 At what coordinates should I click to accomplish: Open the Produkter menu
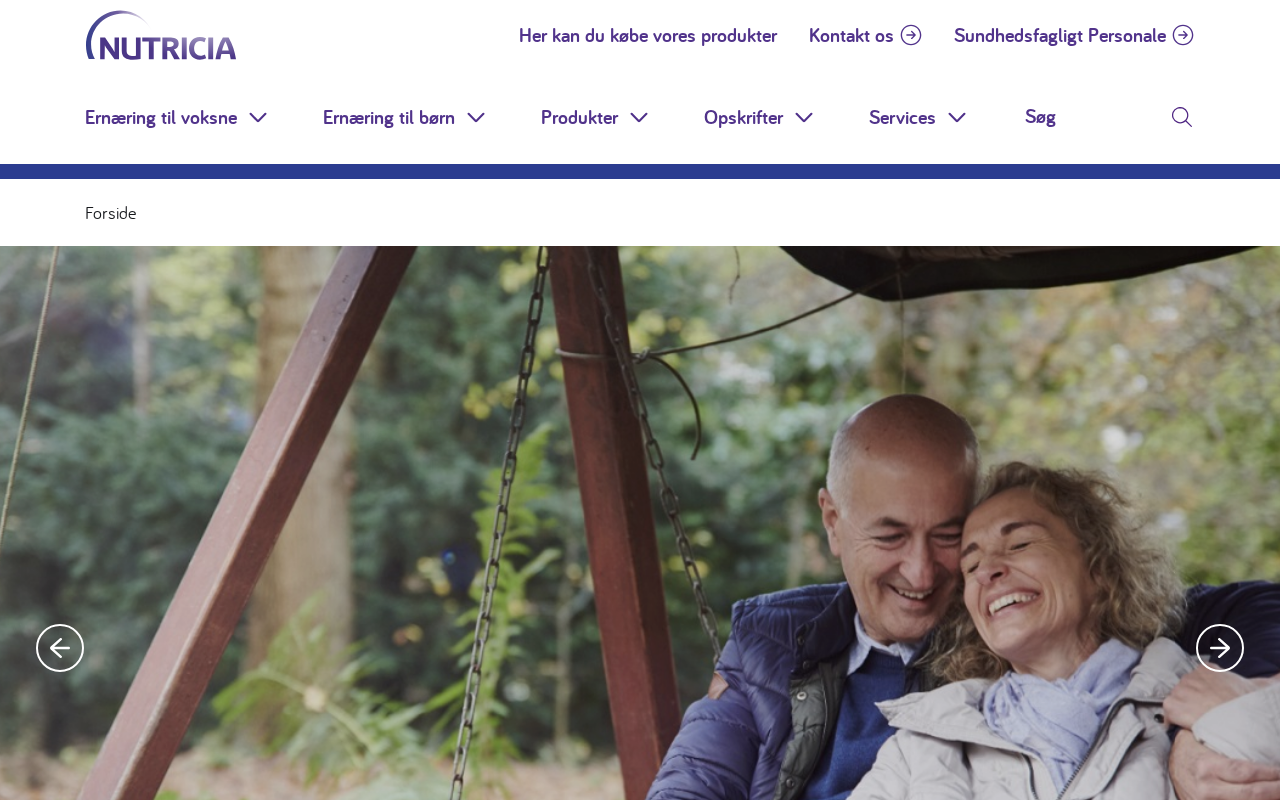(x=579, y=117)
